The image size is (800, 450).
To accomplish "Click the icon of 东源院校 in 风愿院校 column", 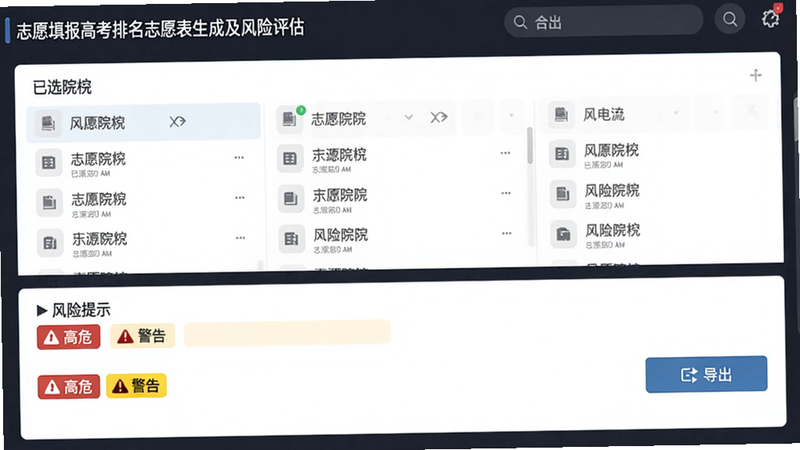I will [x=50, y=243].
